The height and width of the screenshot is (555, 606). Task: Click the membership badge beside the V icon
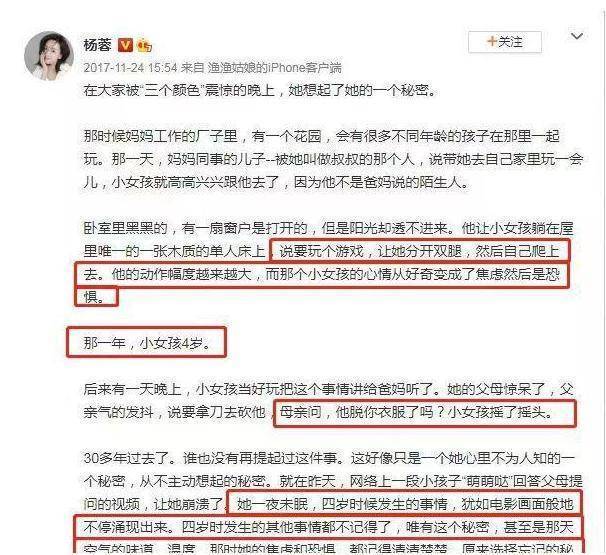click(144, 45)
